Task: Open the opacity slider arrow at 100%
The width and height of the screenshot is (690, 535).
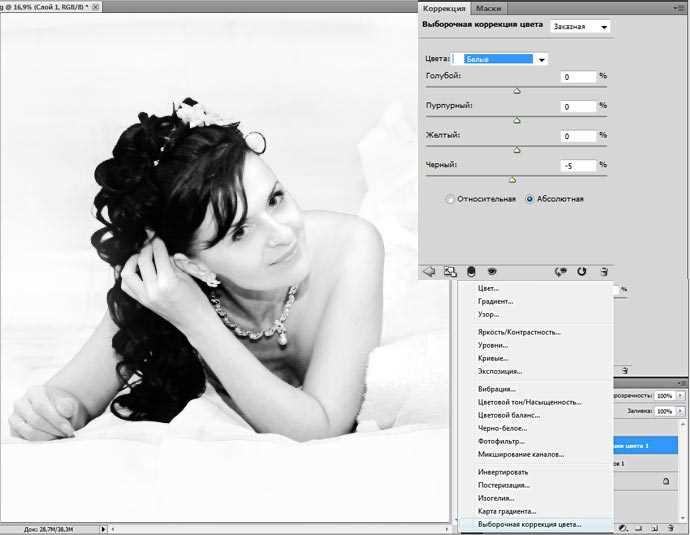Action: coord(680,396)
